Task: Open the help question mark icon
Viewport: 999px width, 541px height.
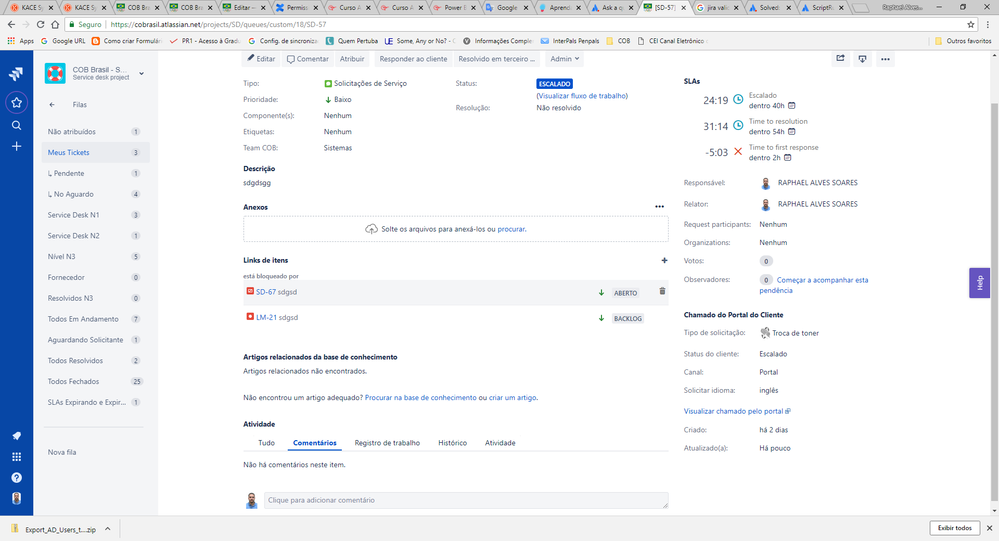Action: point(17,478)
